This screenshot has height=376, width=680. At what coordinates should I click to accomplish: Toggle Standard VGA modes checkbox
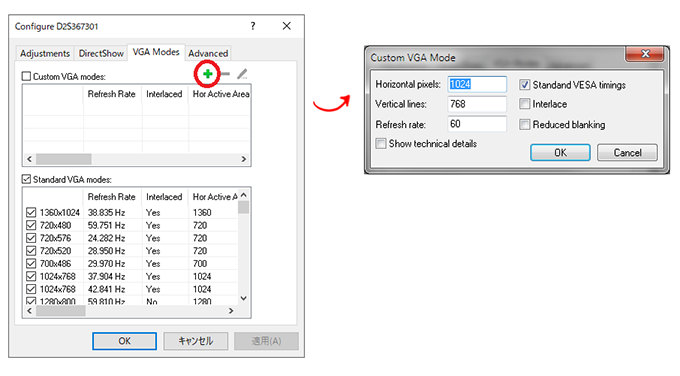[26, 179]
